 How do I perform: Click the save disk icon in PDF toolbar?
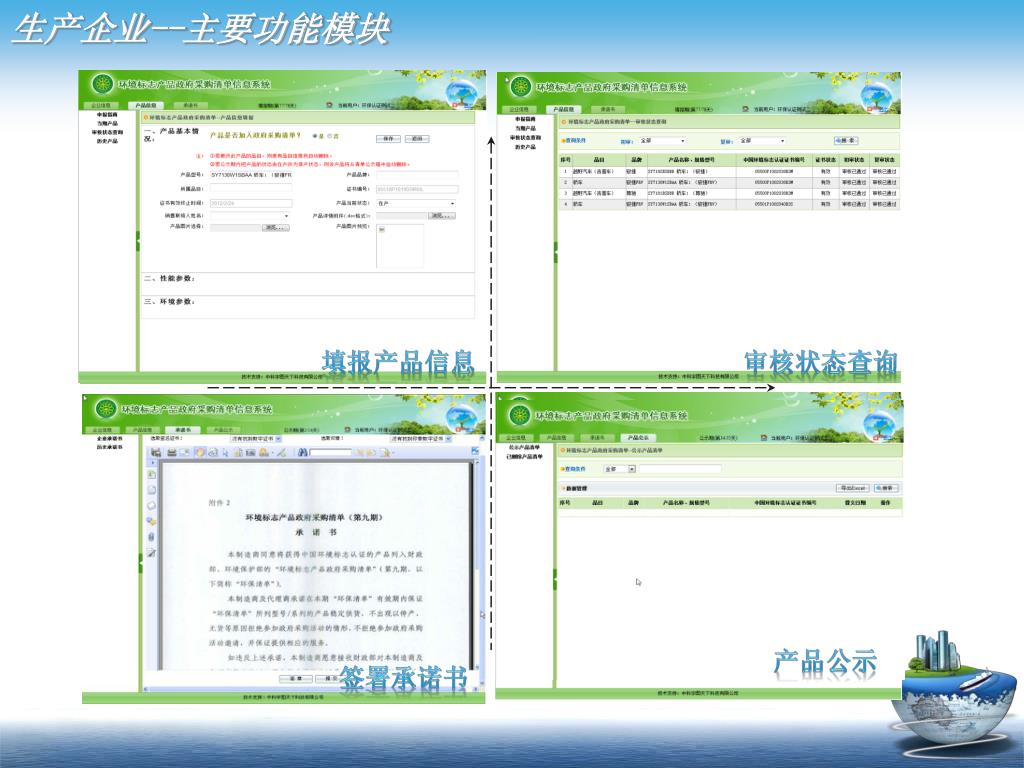coord(156,453)
